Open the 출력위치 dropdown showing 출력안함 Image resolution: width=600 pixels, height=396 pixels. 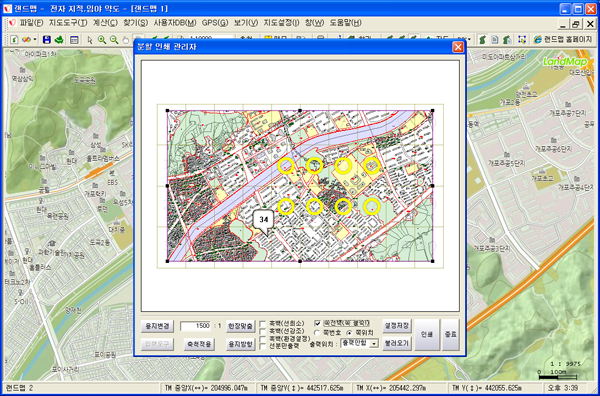[x=359, y=343]
